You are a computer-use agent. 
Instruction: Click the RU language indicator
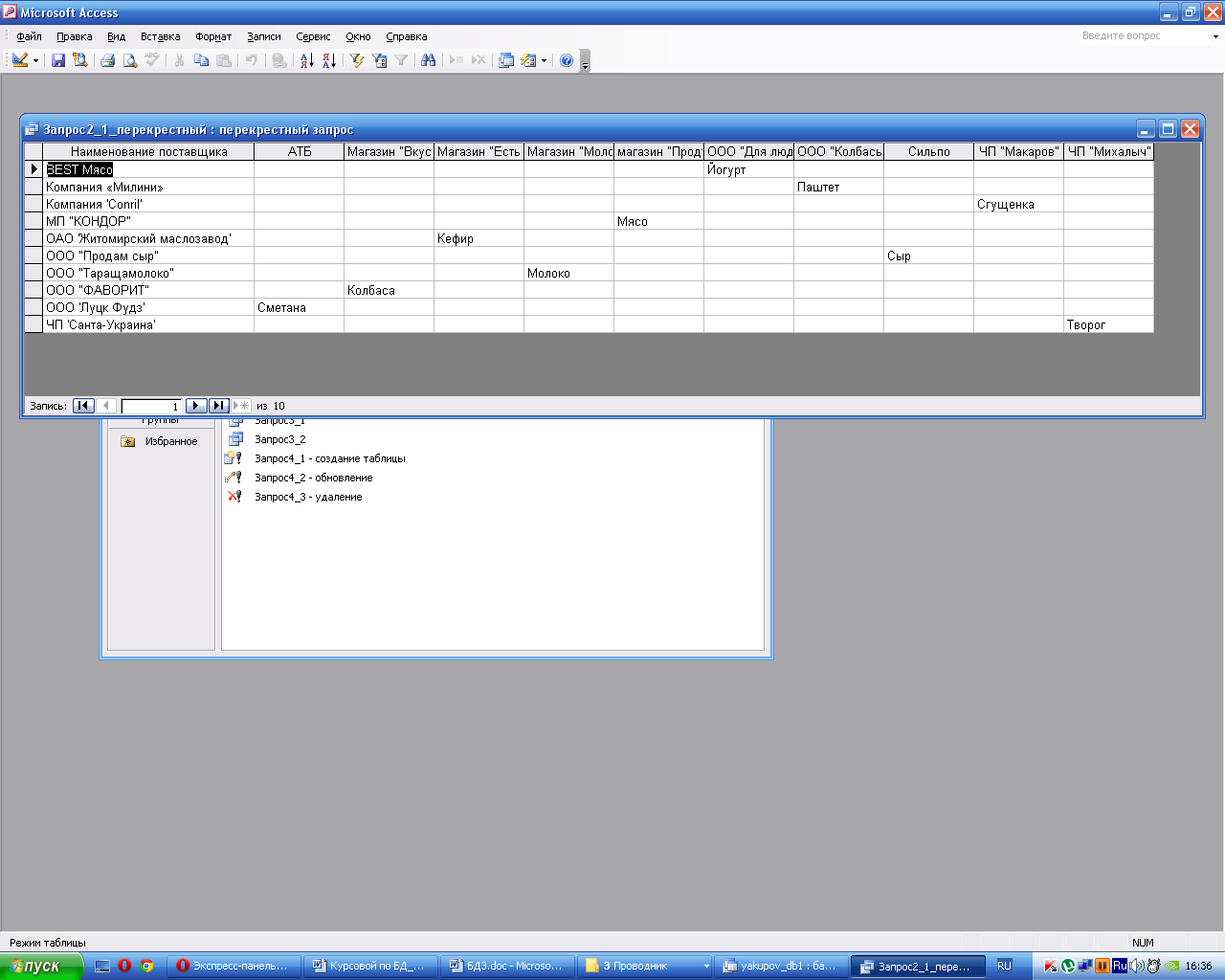[x=1004, y=966]
